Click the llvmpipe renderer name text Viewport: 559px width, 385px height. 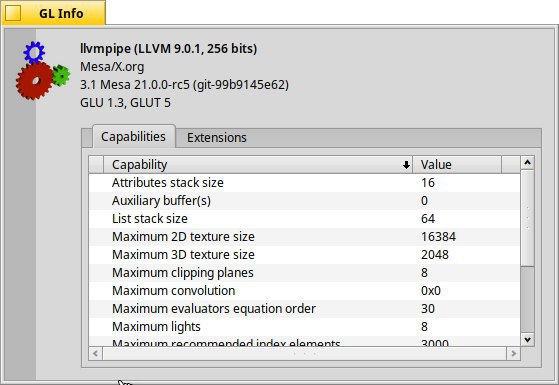168,48
